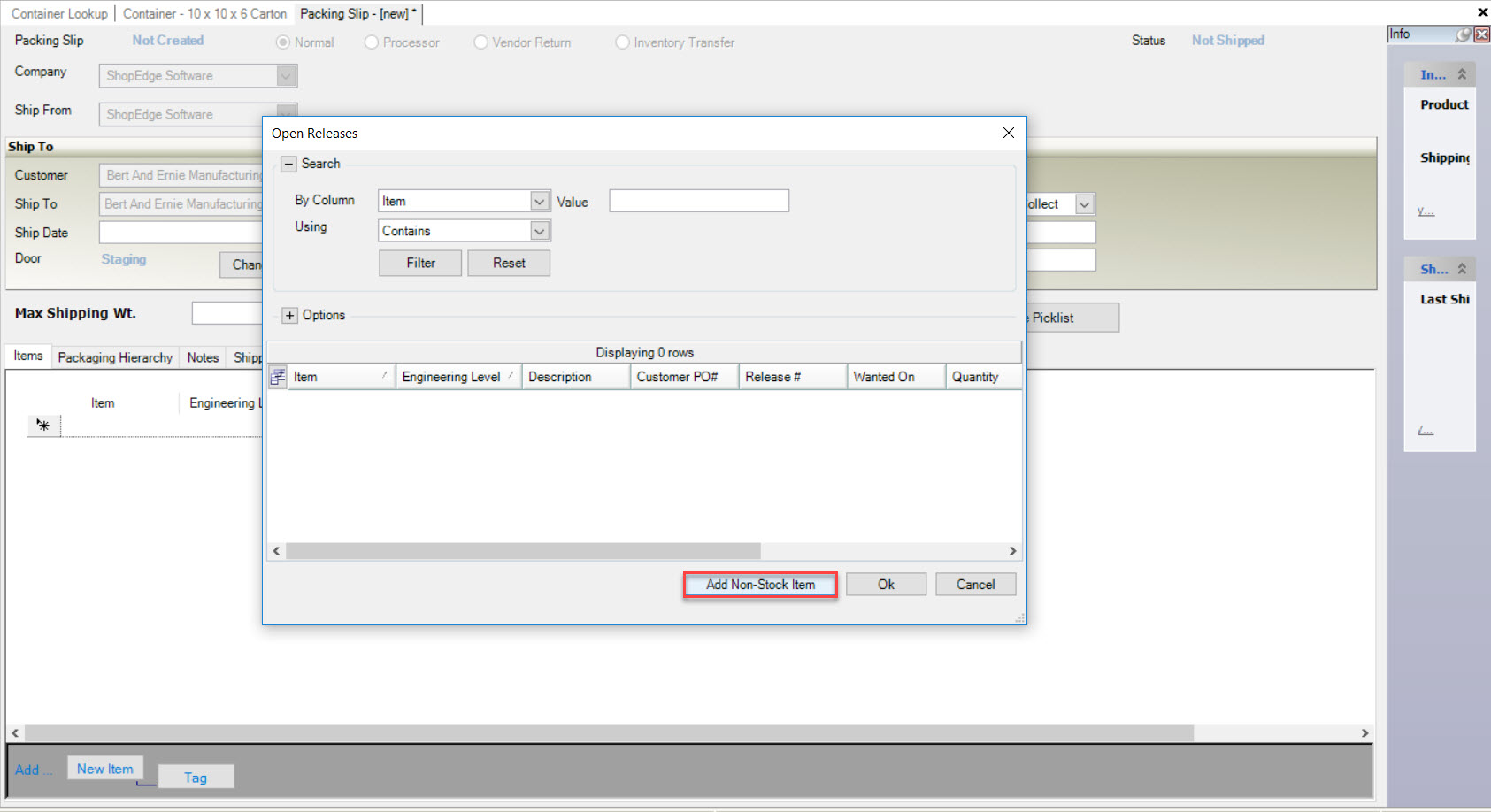Click the Not Created packing slip text
Viewport: 1491px width, 812px height.
pyautogui.click(x=168, y=41)
